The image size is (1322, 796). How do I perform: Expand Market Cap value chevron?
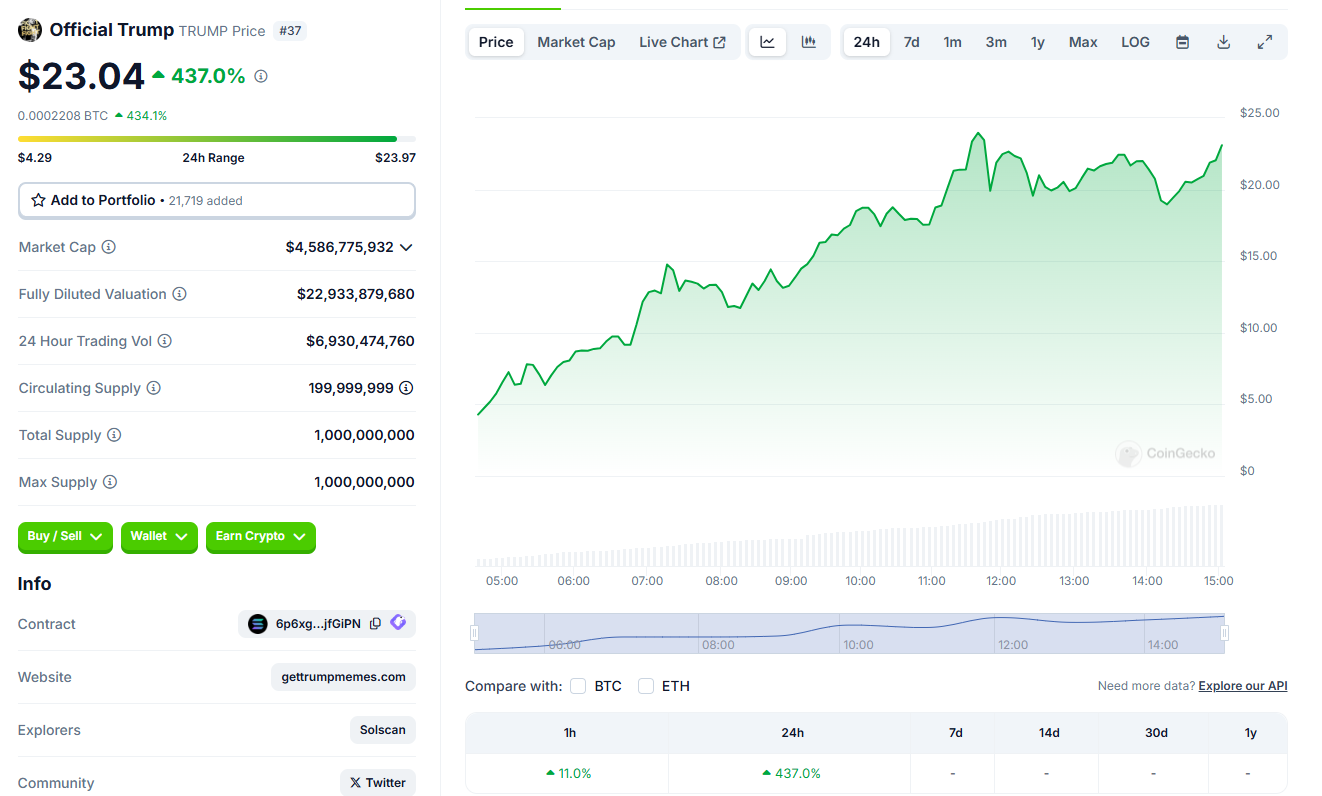pyautogui.click(x=406, y=247)
